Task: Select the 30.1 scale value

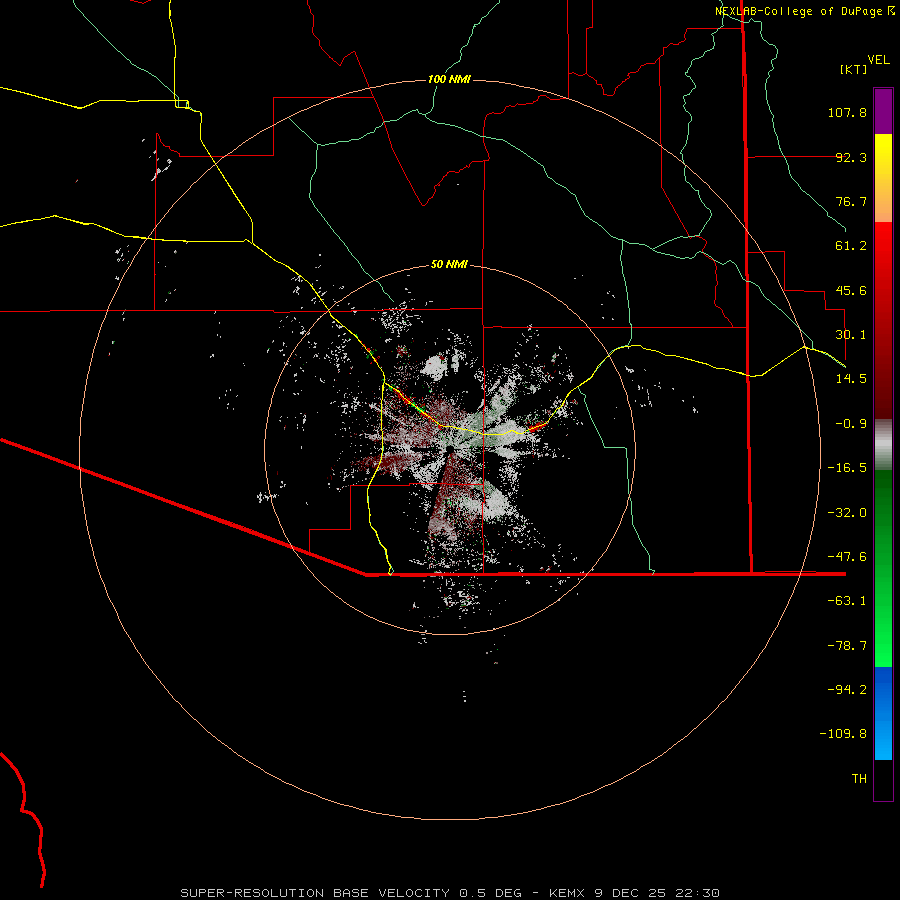Action: 851,335
